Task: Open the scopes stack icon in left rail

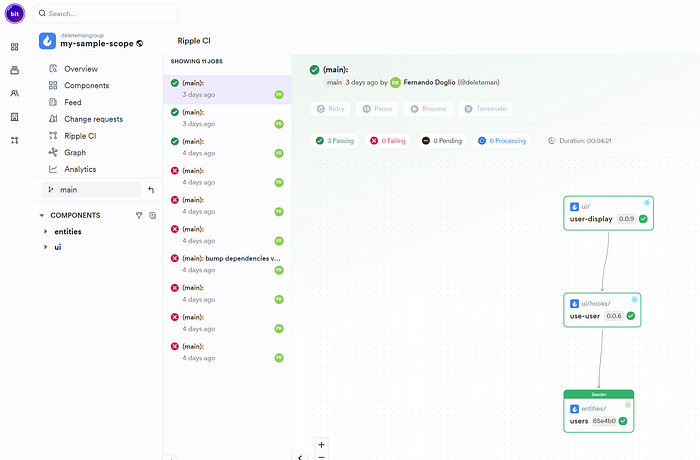Action: pyautogui.click(x=15, y=70)
